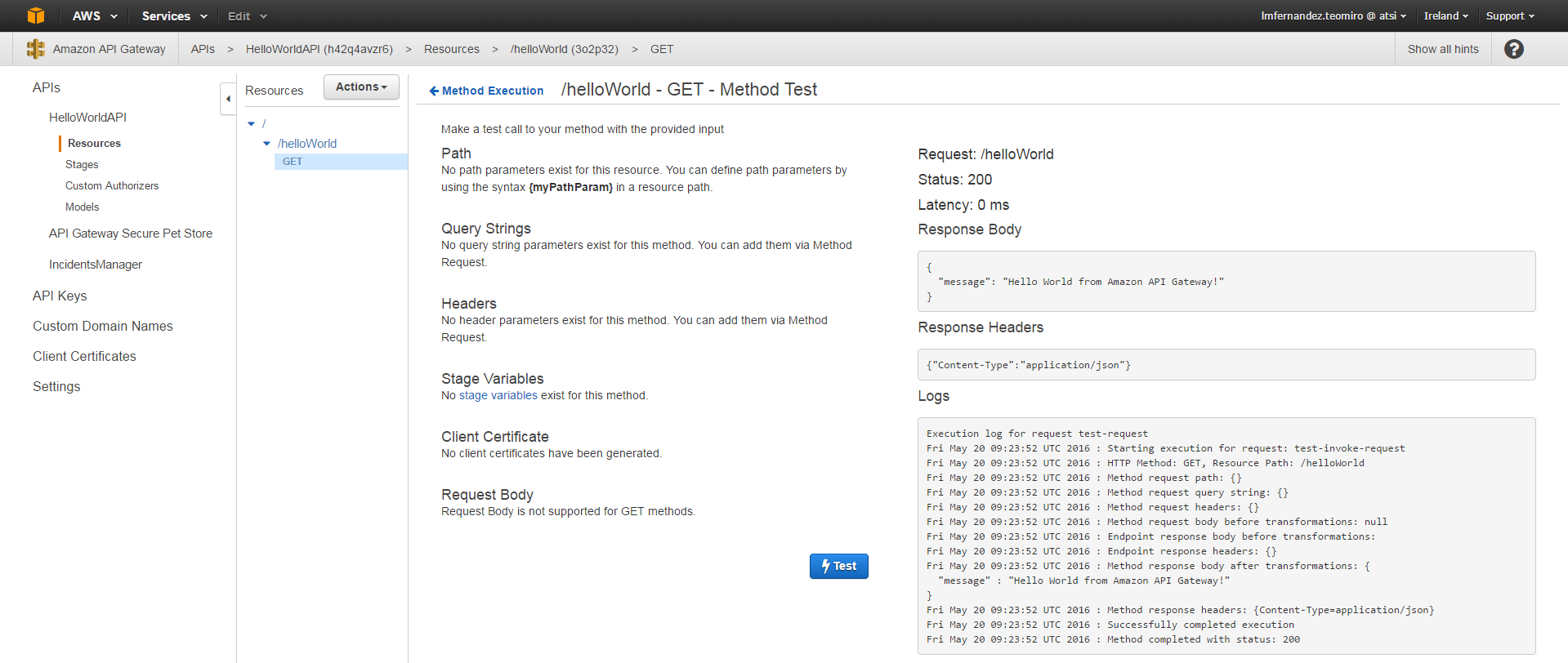Viewport: 1568px width, 663px height.
Task: Open the Services menu
Action: coord(174,16)
